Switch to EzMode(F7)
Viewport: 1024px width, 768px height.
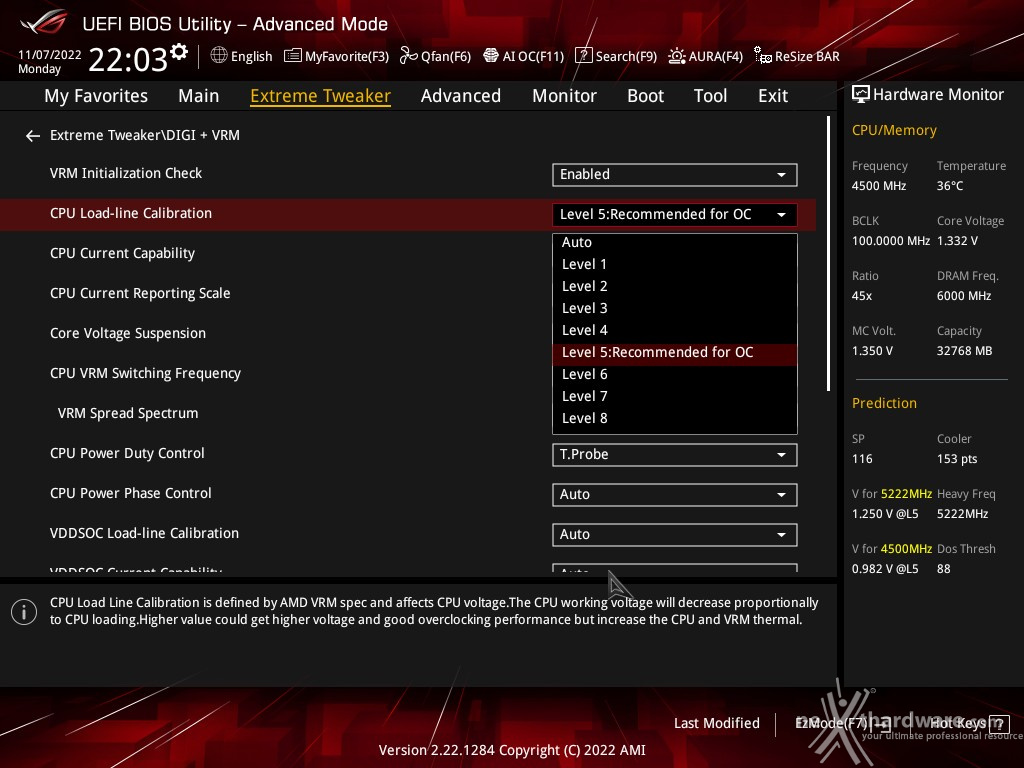pyautogui.click(x=842, y=724)
